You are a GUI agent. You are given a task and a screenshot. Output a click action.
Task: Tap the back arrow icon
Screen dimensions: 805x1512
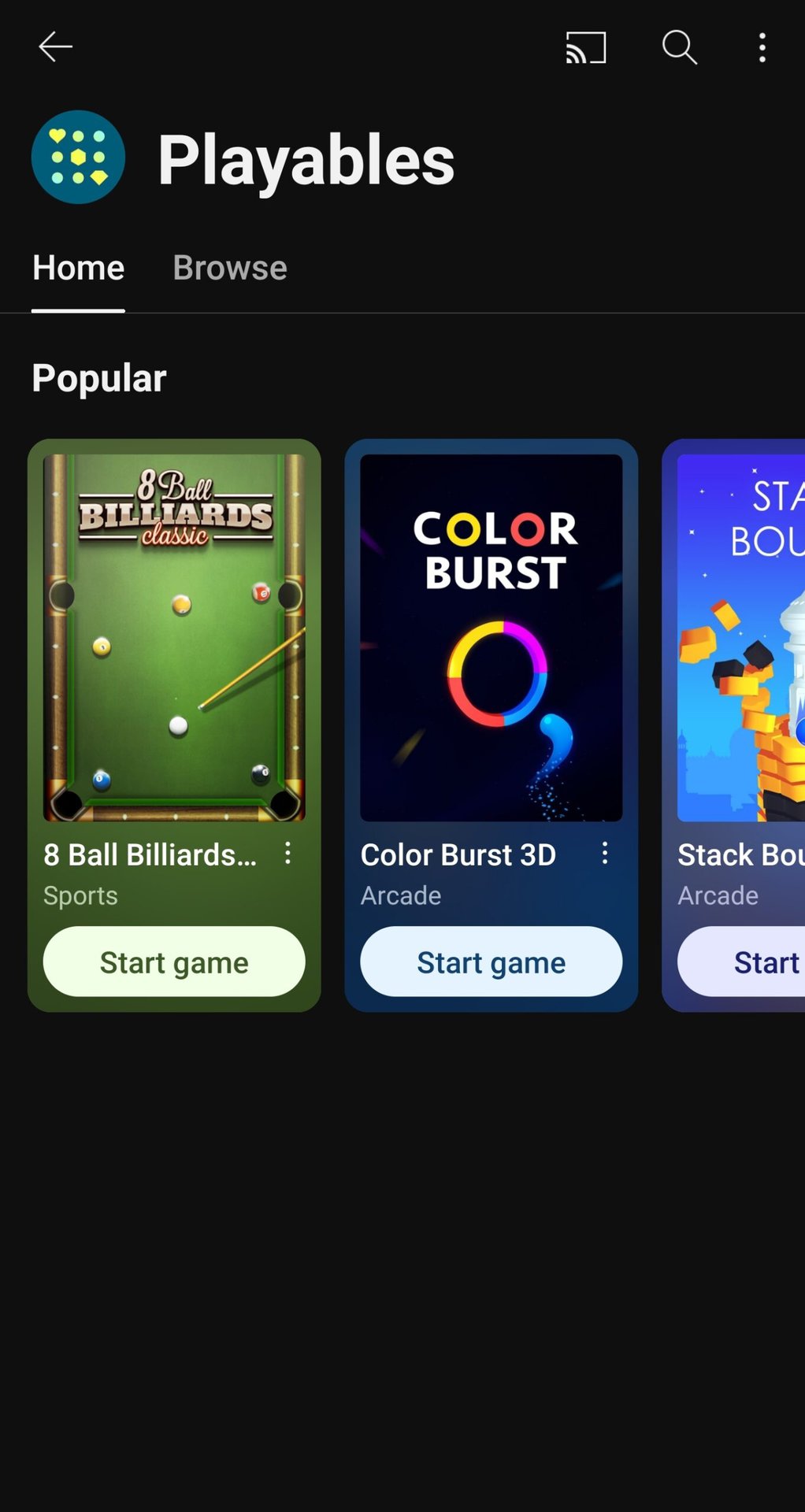[55, 47]
